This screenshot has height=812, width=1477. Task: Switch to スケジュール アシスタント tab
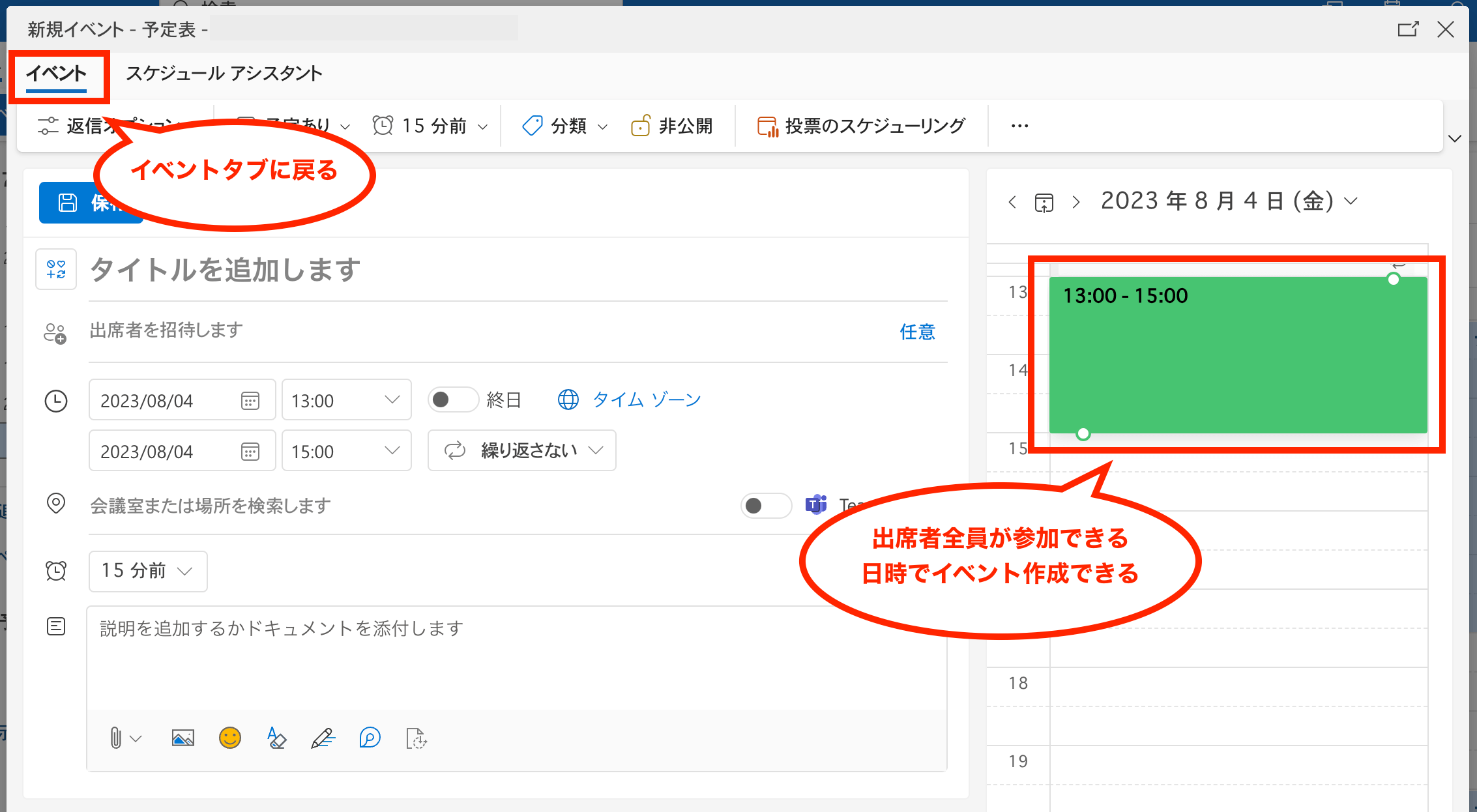pos(224,74)
